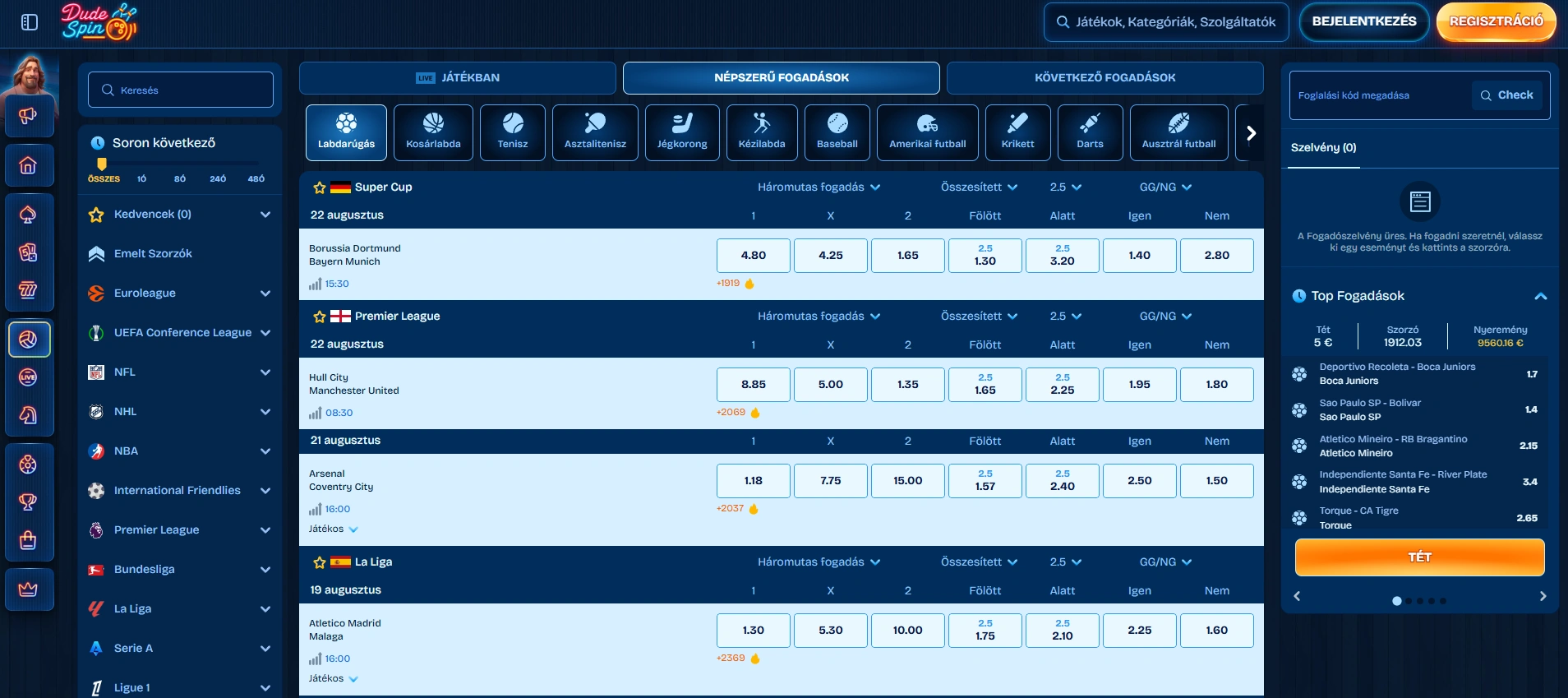Viewport: 1568px width, 698px height.
Task: Open the megaphone promotions icon in sidebar
Action: point(28,115)
